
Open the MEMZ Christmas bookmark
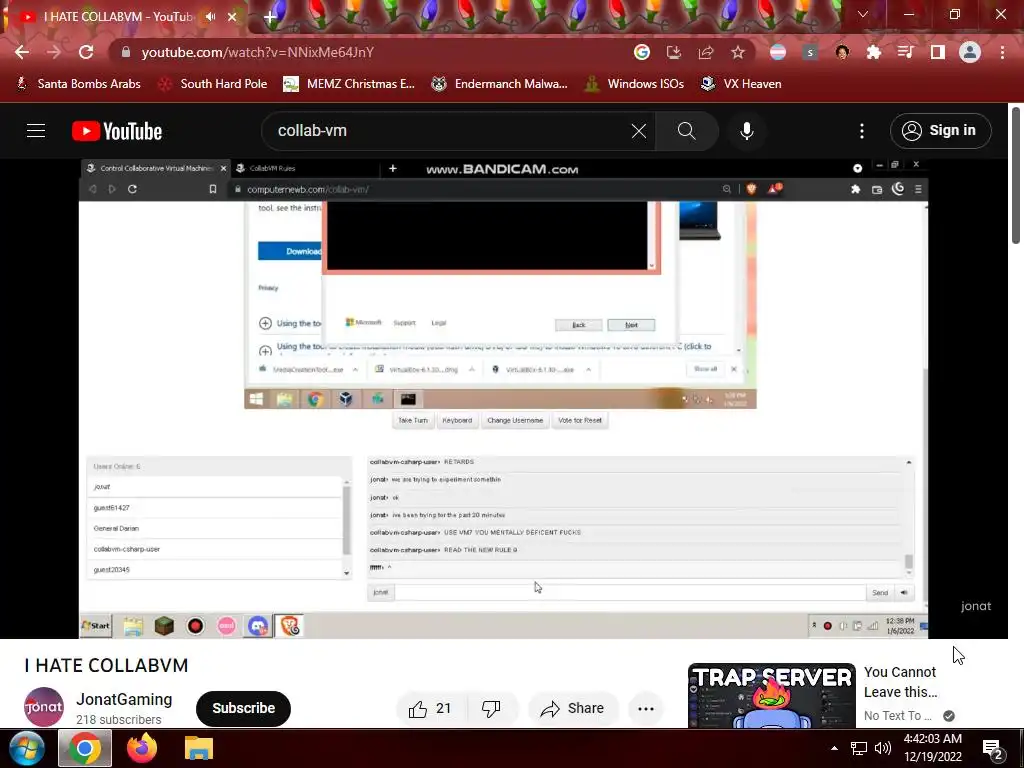click(x=349, y=84)
